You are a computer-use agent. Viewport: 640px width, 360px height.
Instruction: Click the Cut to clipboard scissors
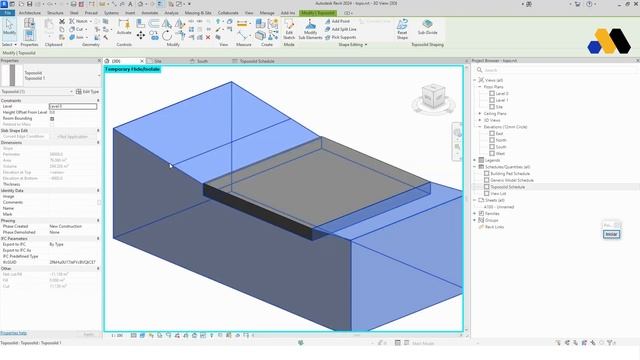62,21
